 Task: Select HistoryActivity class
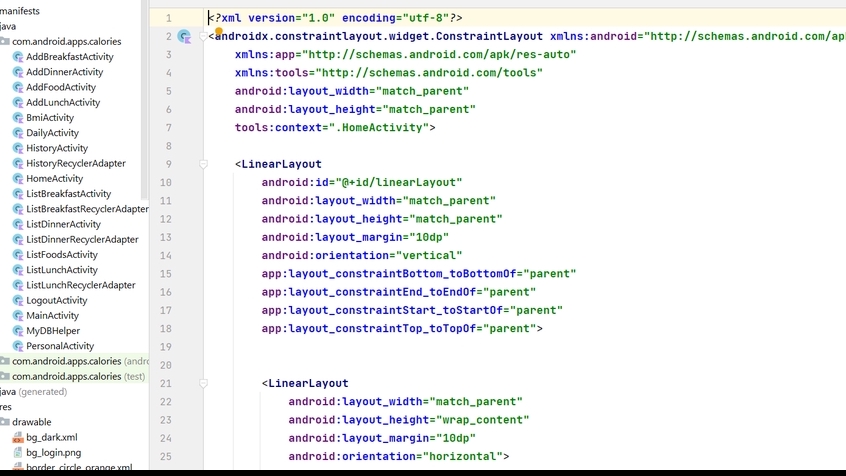[57, 148]
